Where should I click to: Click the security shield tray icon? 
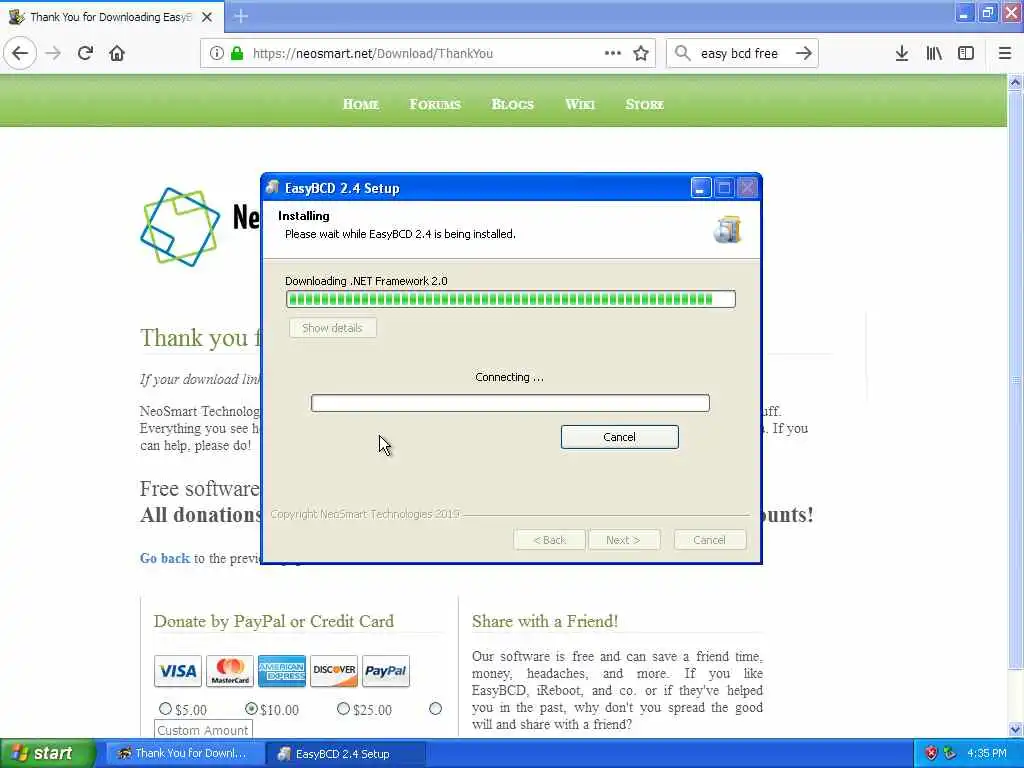tap(931, 753)
